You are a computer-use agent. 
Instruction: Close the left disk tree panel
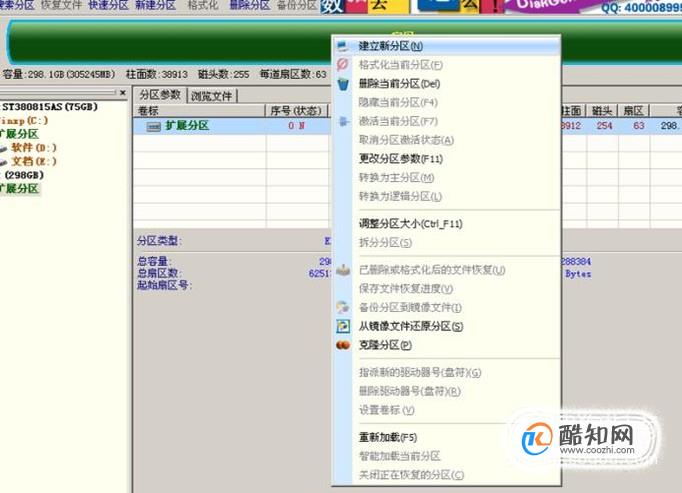[x=123, y=92]
